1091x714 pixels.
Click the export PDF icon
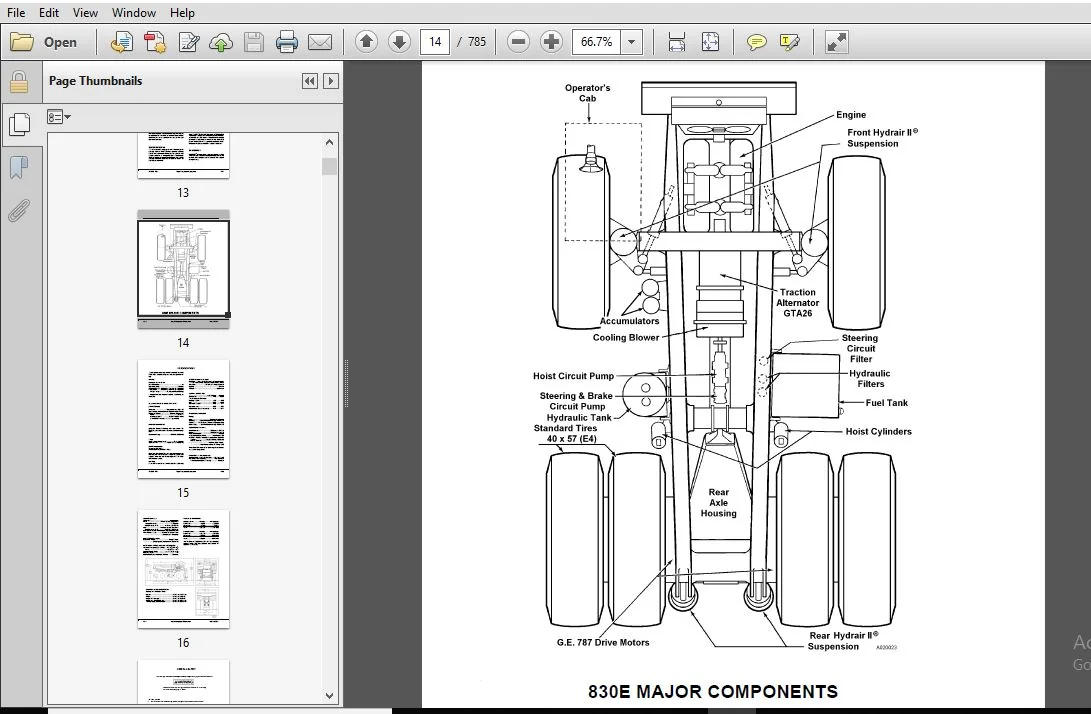tap(155, 42)
